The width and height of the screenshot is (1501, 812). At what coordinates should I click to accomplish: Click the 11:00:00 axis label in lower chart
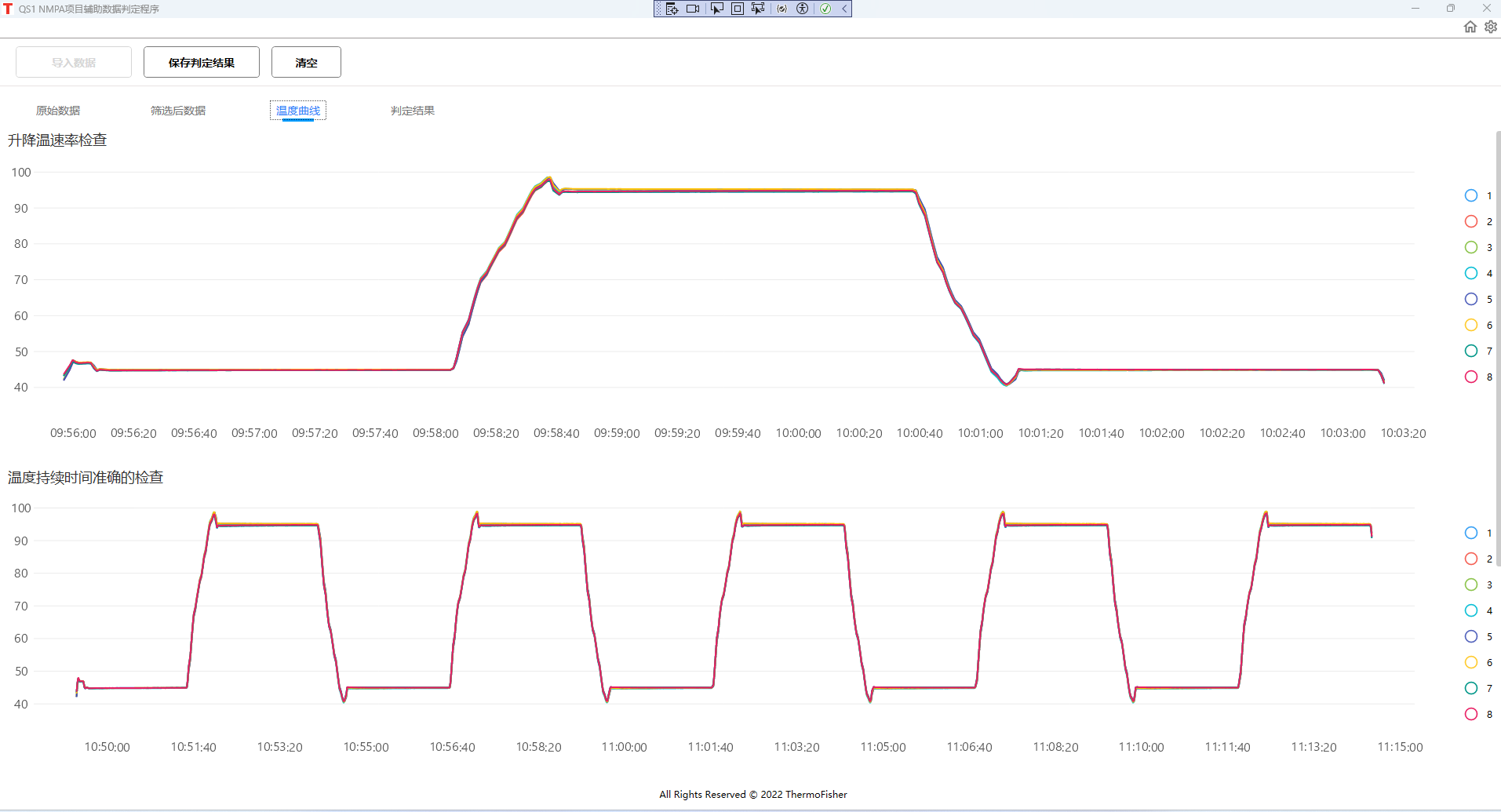click(625, 747)
